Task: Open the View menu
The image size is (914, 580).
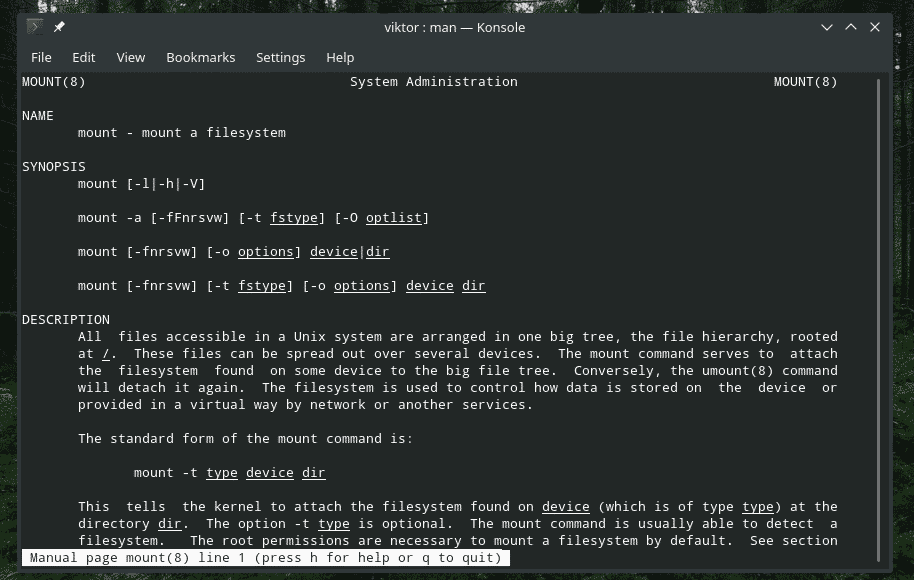Action: [131, 57]
